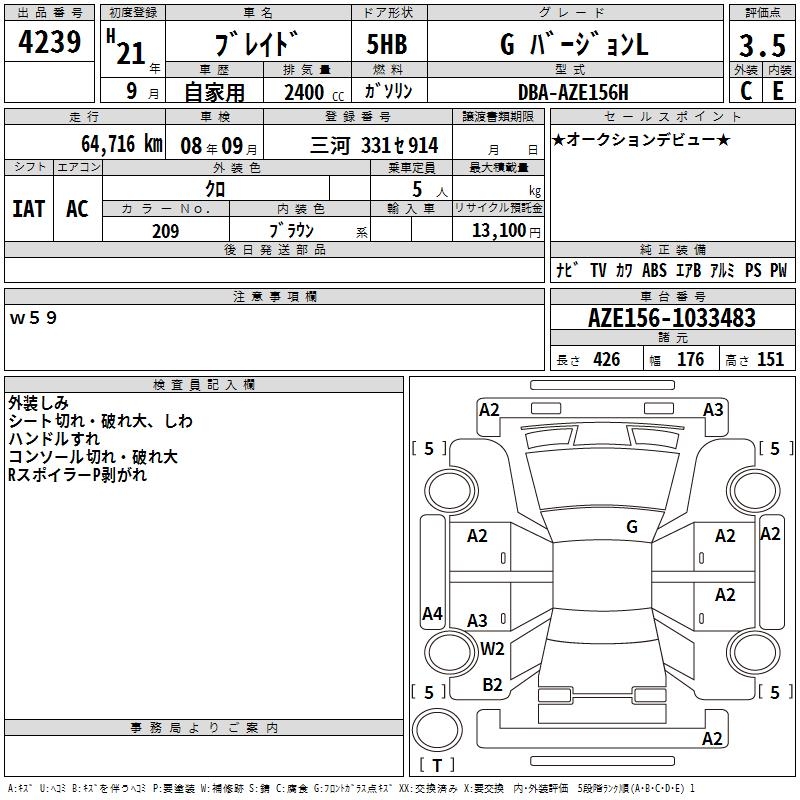Click the registration month 9 月
The width and height of the screenshot is (800, 800).
pos(142,91)
